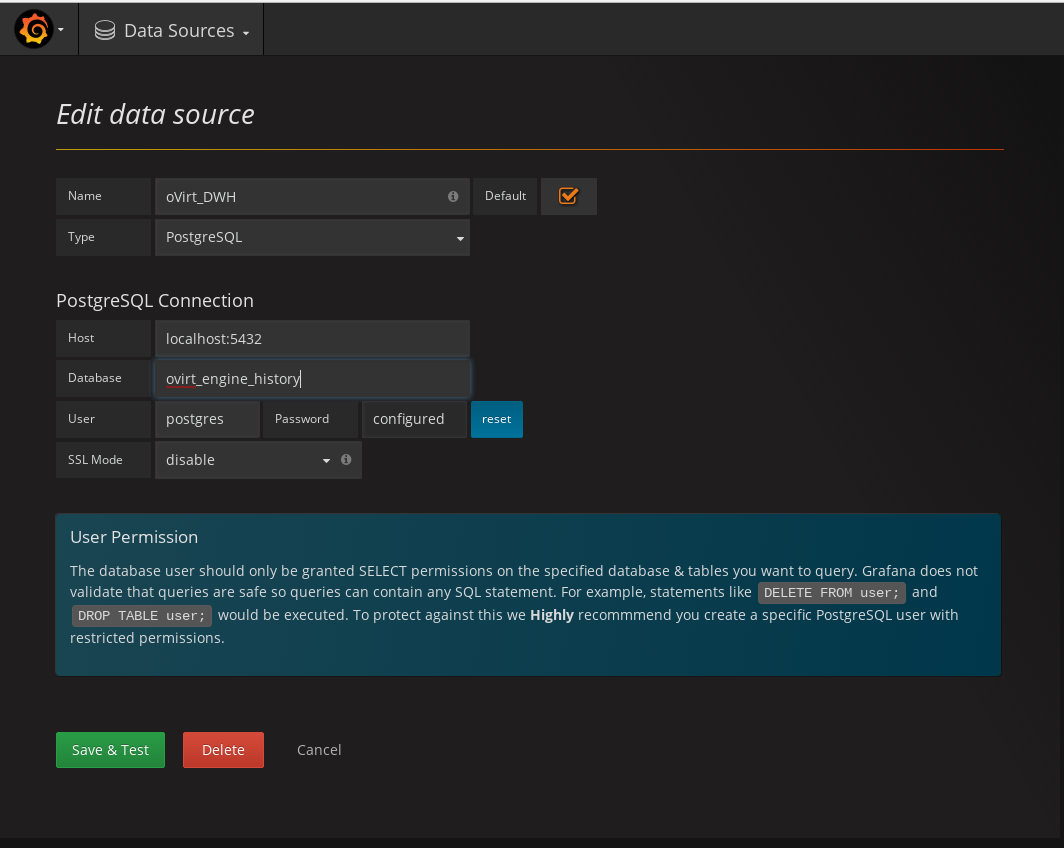Open the SSL Mode disable dropdown

(247, 460)
